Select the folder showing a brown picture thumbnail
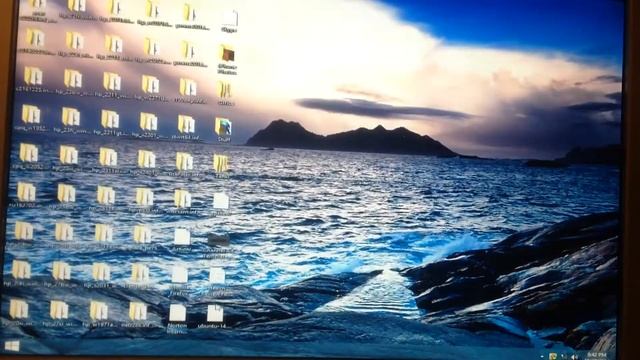Viewport: 640px width, 360px height. [227, 54]
